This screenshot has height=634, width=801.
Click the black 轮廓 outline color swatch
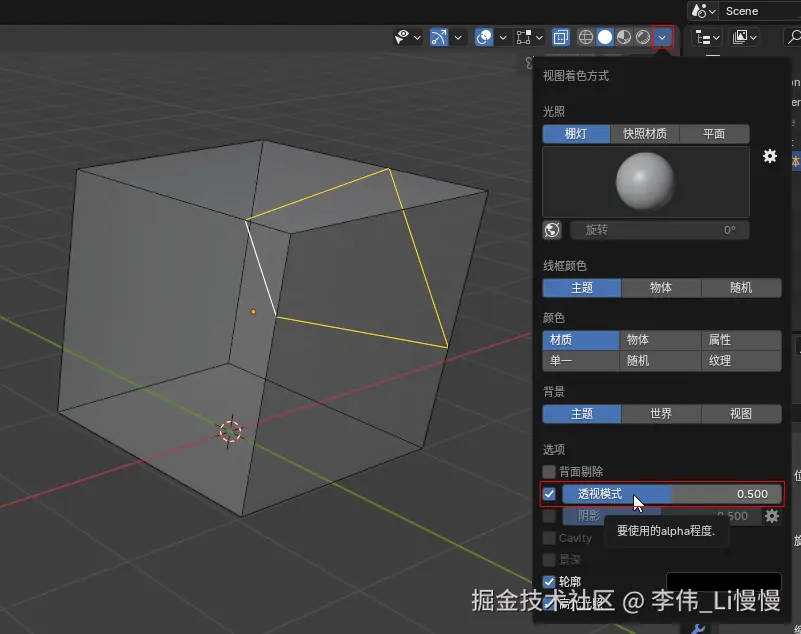[724, 581]
